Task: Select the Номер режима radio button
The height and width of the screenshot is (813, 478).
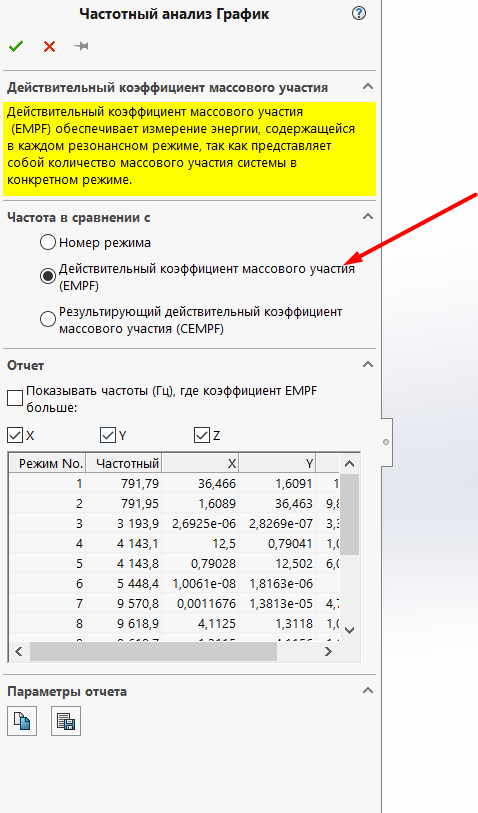Action: click(x=48, y=242)
